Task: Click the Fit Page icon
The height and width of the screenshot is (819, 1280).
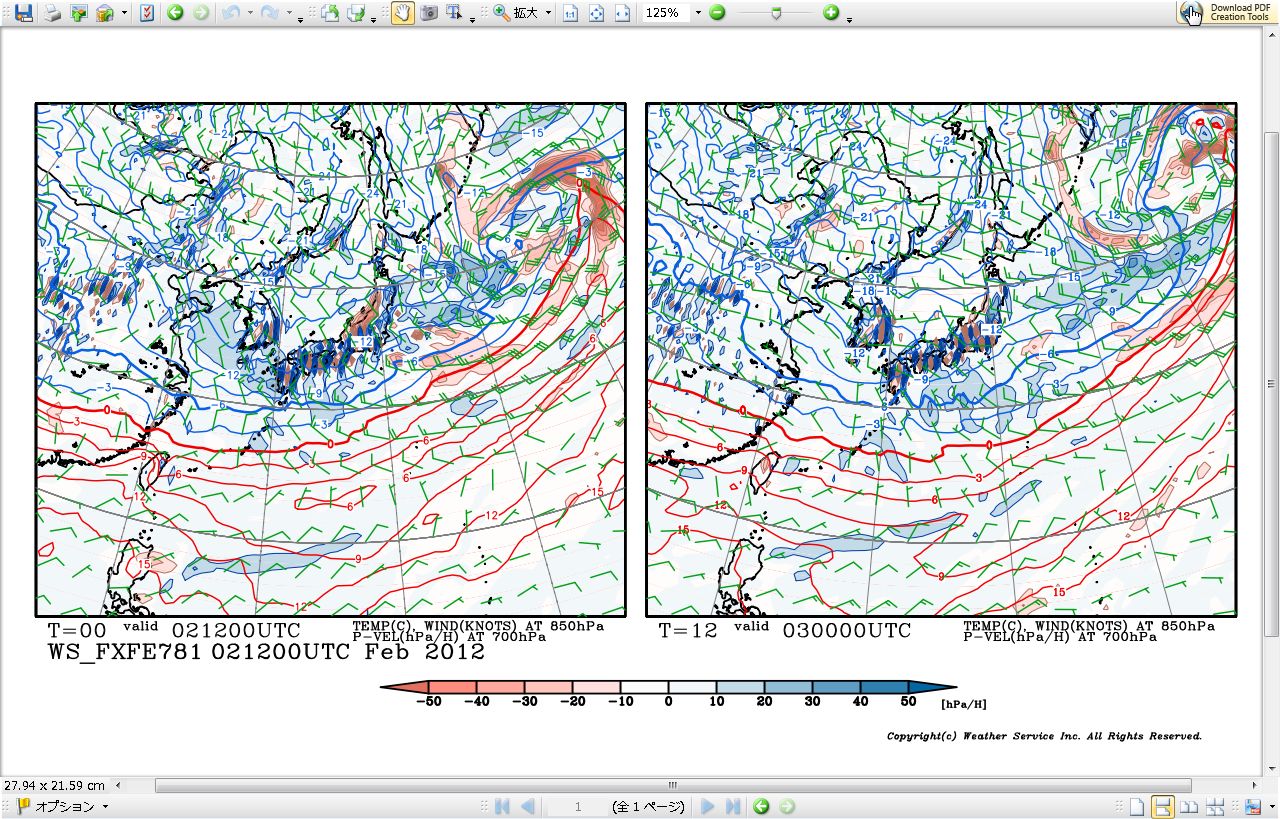Action: (597, 13)
